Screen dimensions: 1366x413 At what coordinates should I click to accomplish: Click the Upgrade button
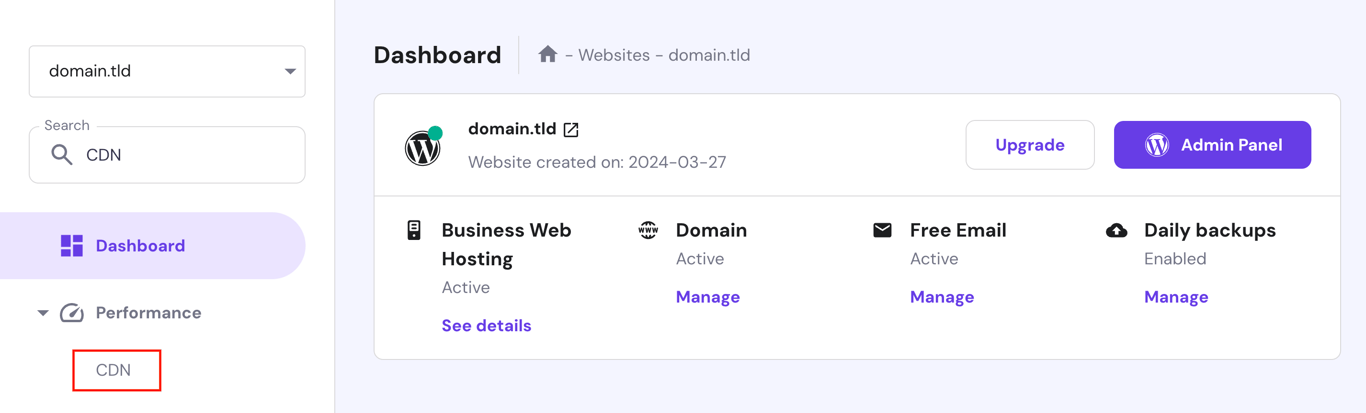click(1030, 145)
